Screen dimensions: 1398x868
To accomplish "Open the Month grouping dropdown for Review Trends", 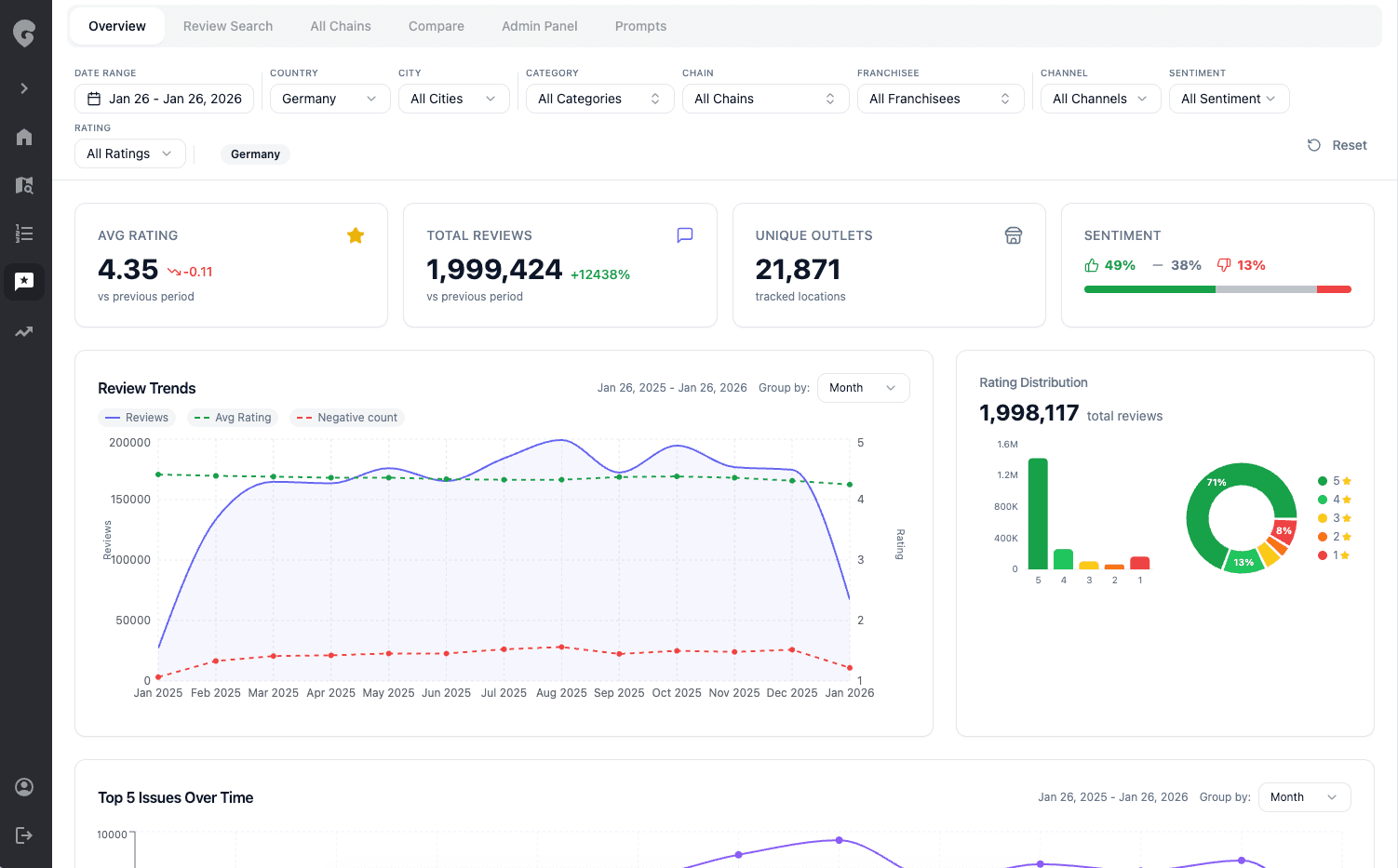I will pyautogui.click(x=863, y=388).
